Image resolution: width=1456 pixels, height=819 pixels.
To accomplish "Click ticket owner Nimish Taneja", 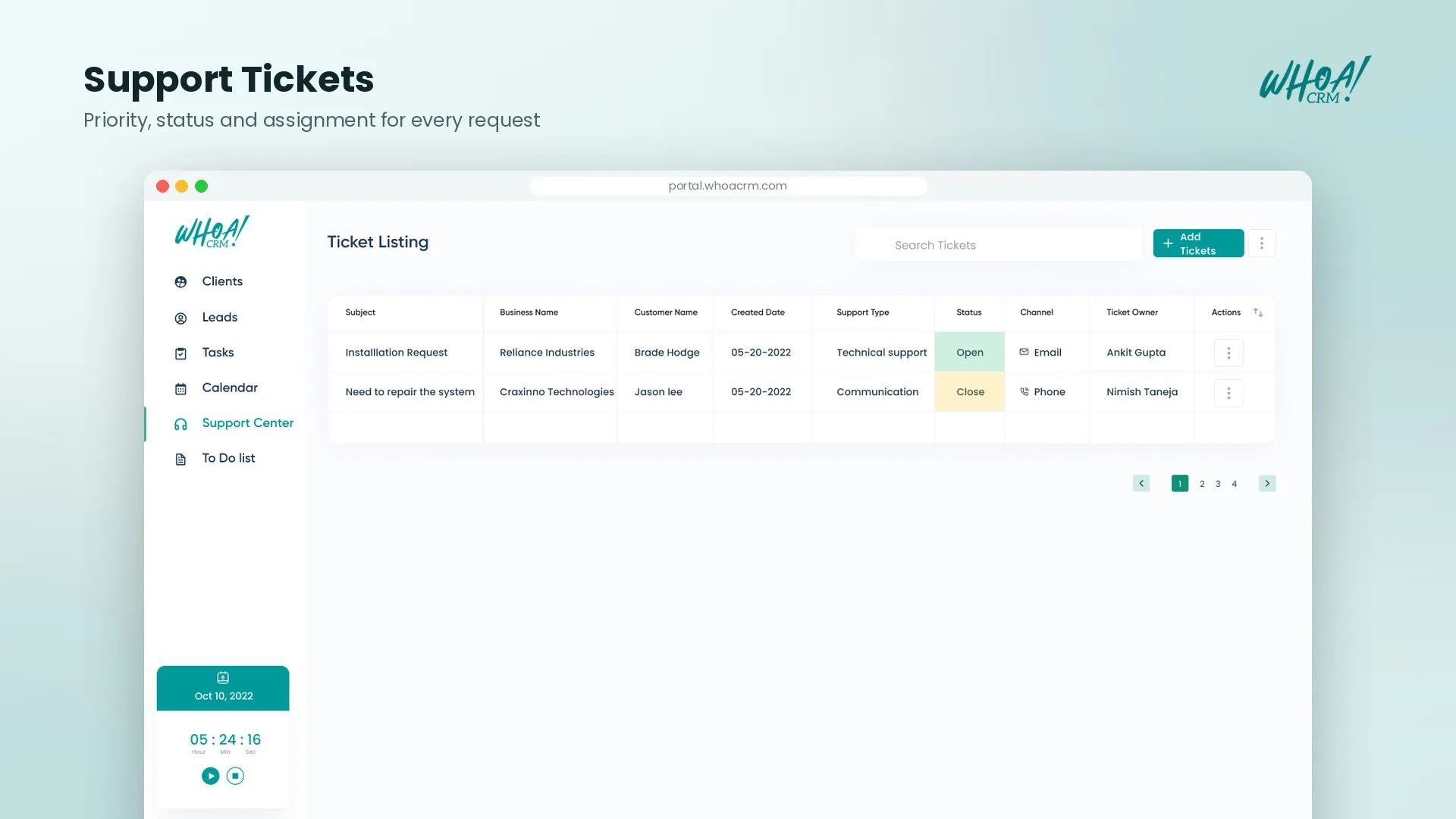I will (1142, 392).
